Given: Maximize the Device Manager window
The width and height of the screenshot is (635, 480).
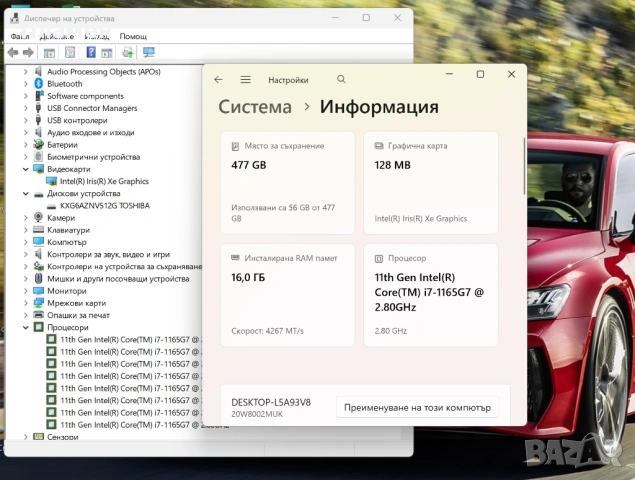Looking at the screenshot, I should click(366, 18).
